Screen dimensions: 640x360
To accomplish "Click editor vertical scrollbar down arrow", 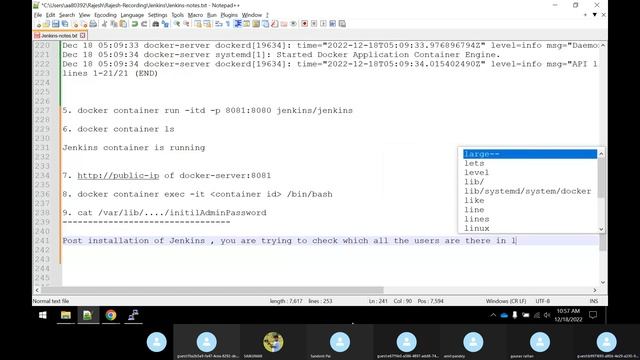I will [x=603, y=282].
